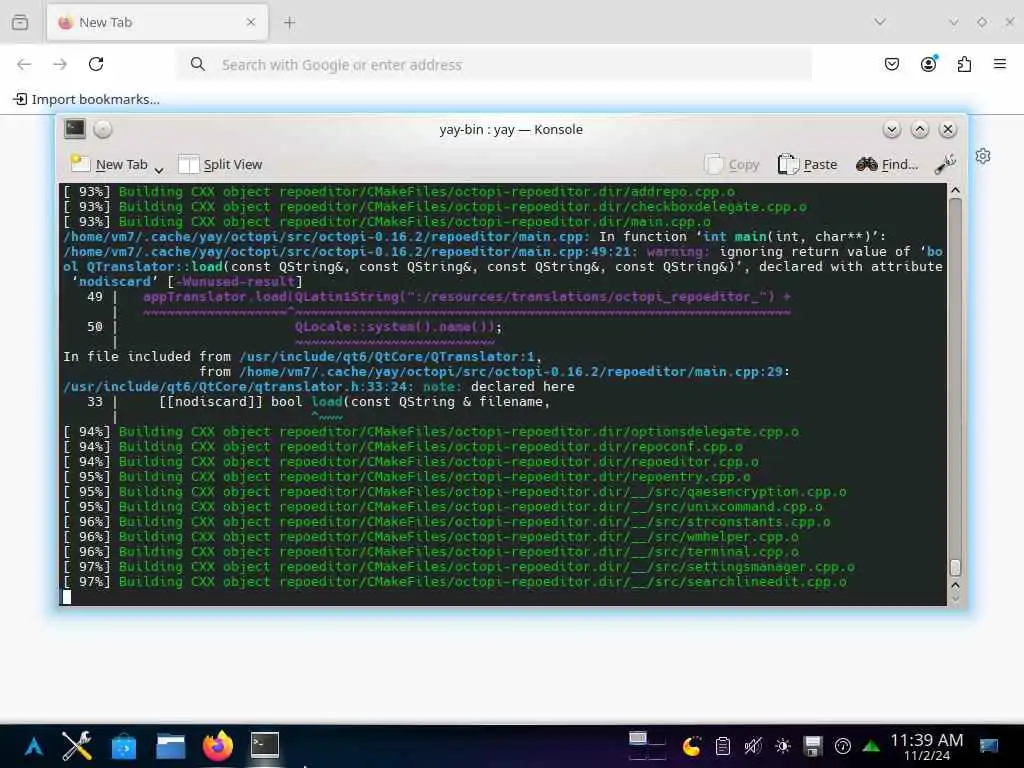1024x768 pixels.
Task: Open the Arch application launcher in taskbar
Action: tap(34, 746)
